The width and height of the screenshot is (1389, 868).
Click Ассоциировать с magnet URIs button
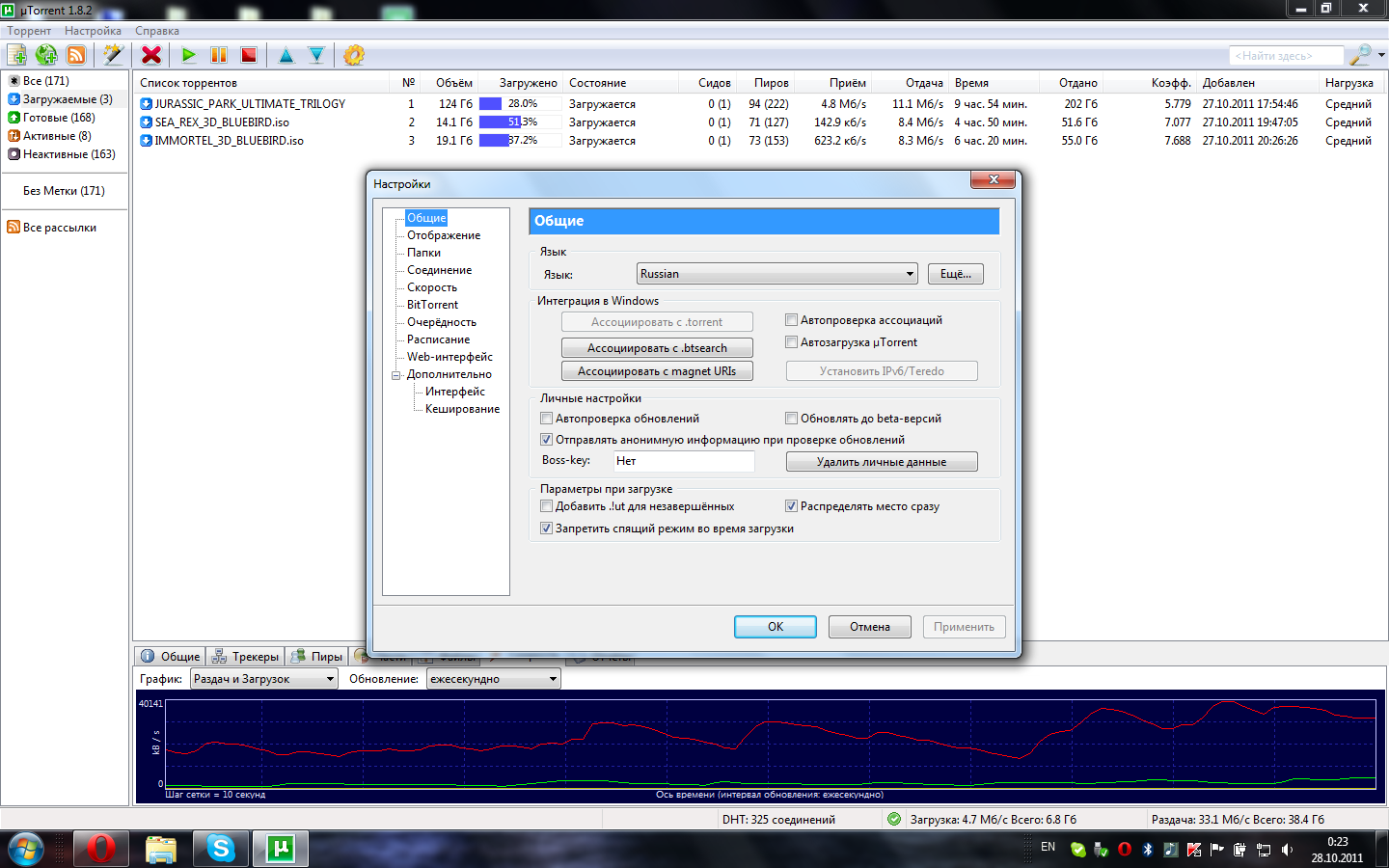[x=657, y=371]
